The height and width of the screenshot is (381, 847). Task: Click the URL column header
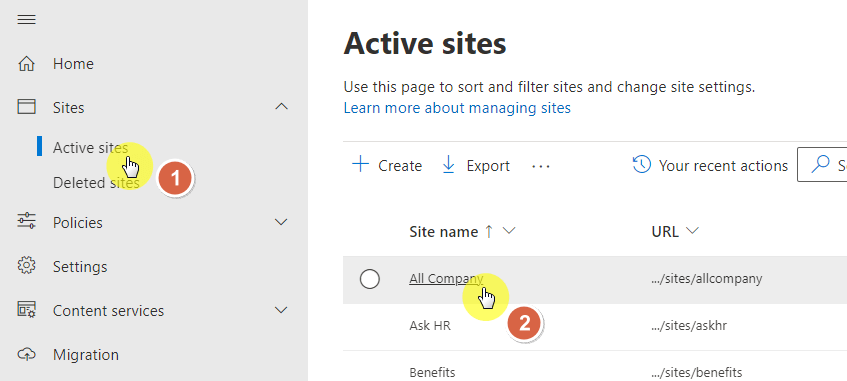pos(665,232)
